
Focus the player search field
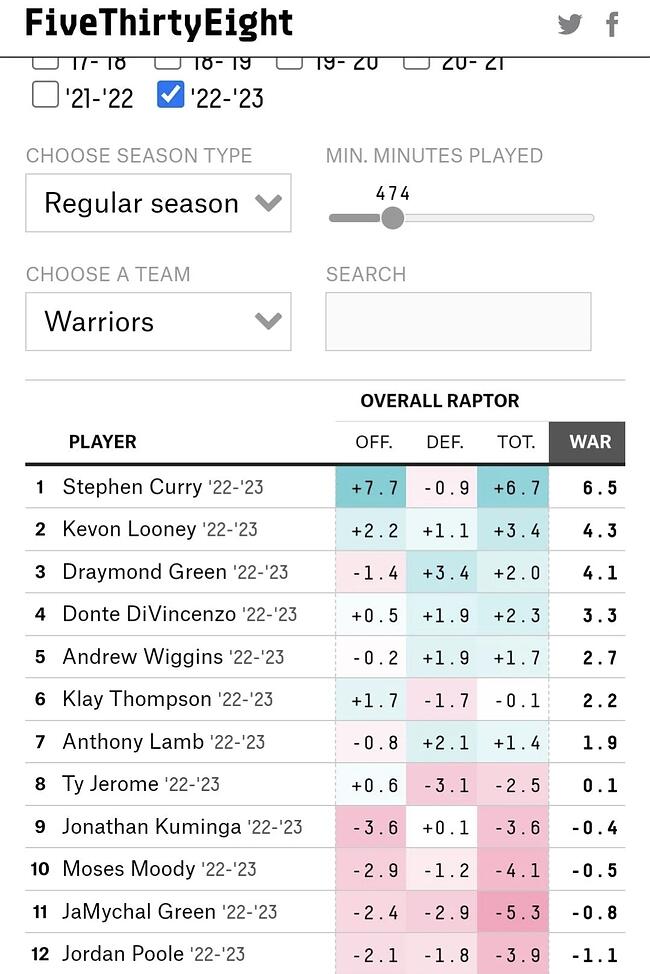(x=458, y=321)
